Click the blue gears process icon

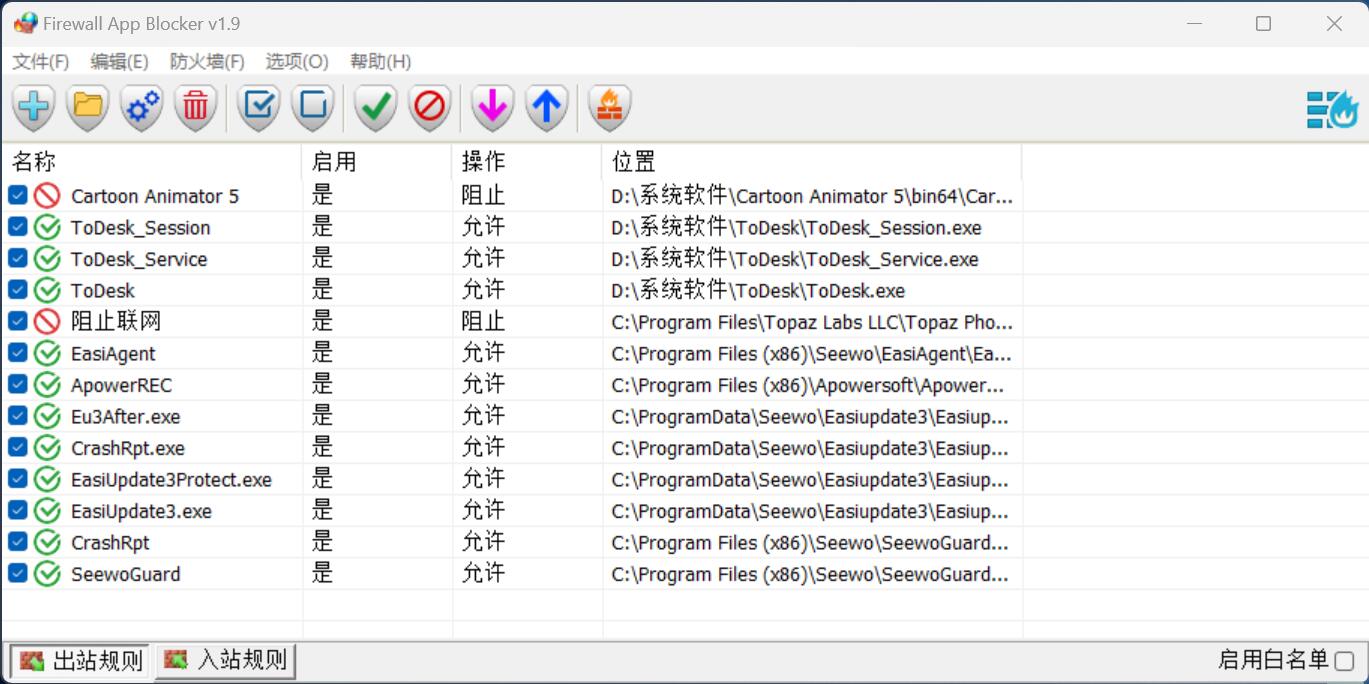coord(142,106)
